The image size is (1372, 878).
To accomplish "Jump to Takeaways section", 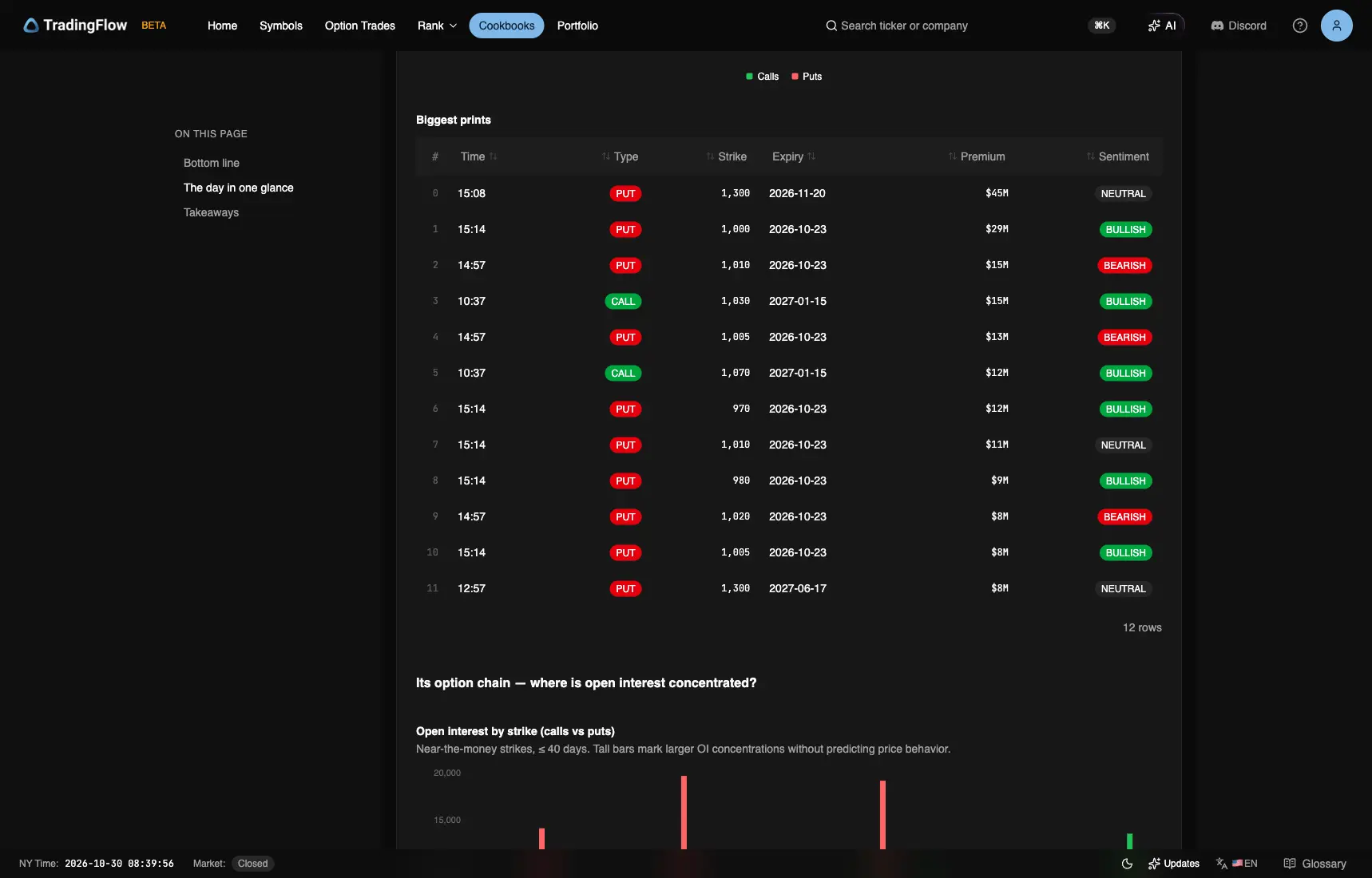I will point(211,212).
